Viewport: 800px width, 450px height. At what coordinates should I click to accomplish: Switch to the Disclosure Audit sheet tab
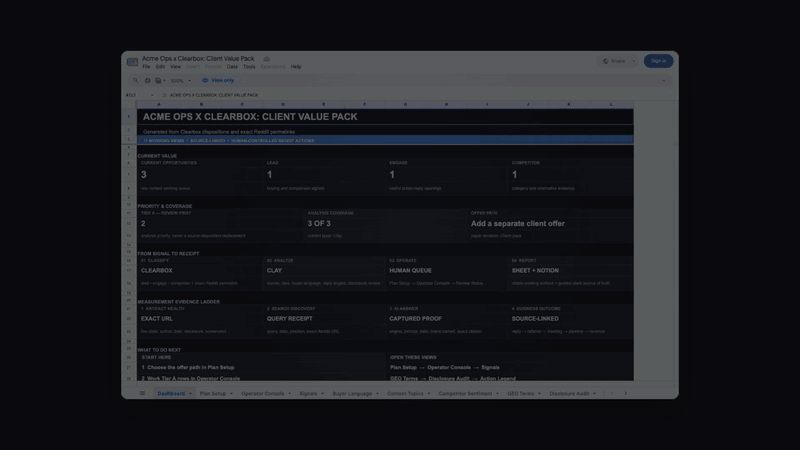coord(569,393)
